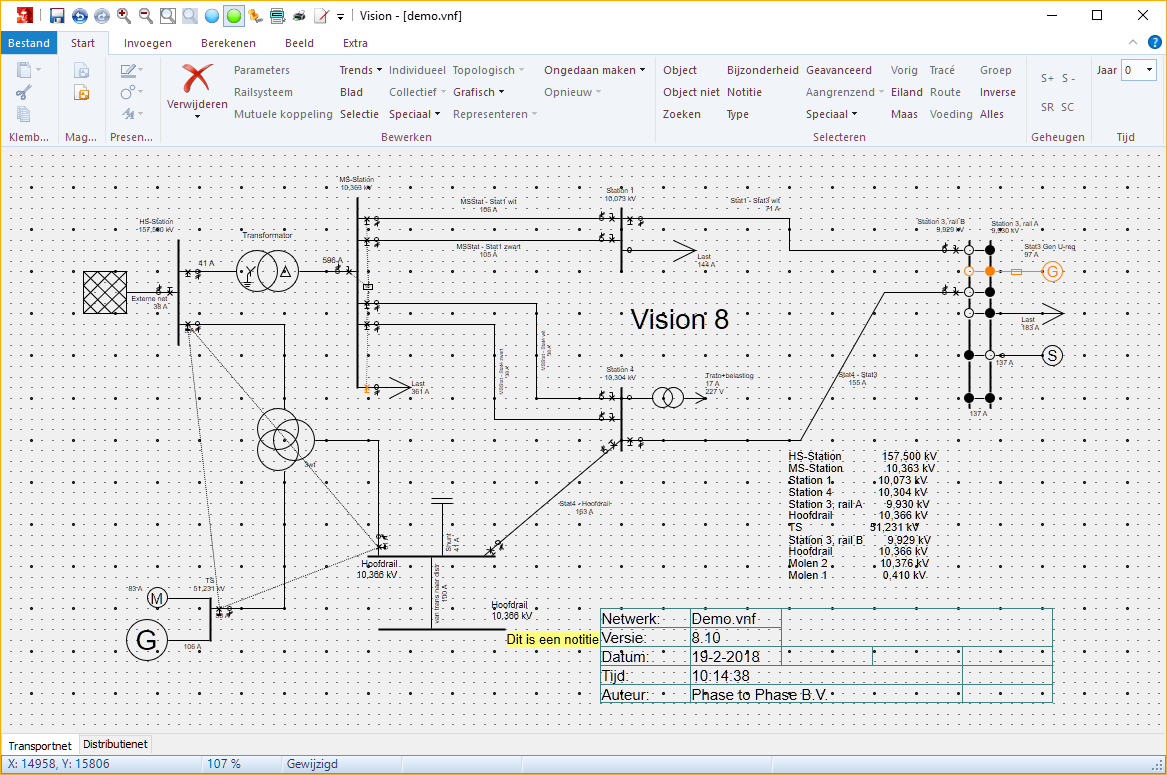Click the blue Undo arrow icon
The width and height of the screenshot is (1167, 775).
[x=80, y=16]
